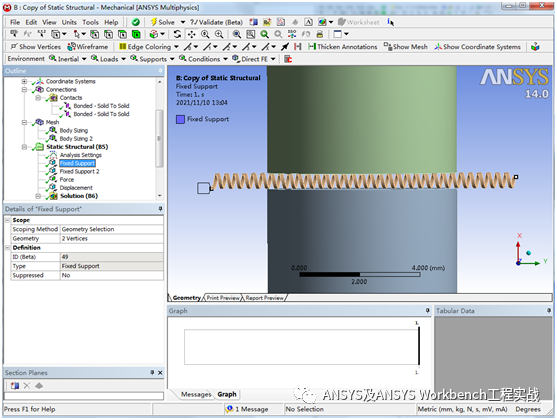Collapse the Mesh tree node
This screenshot has width=557, height=420.
[24, 122]
